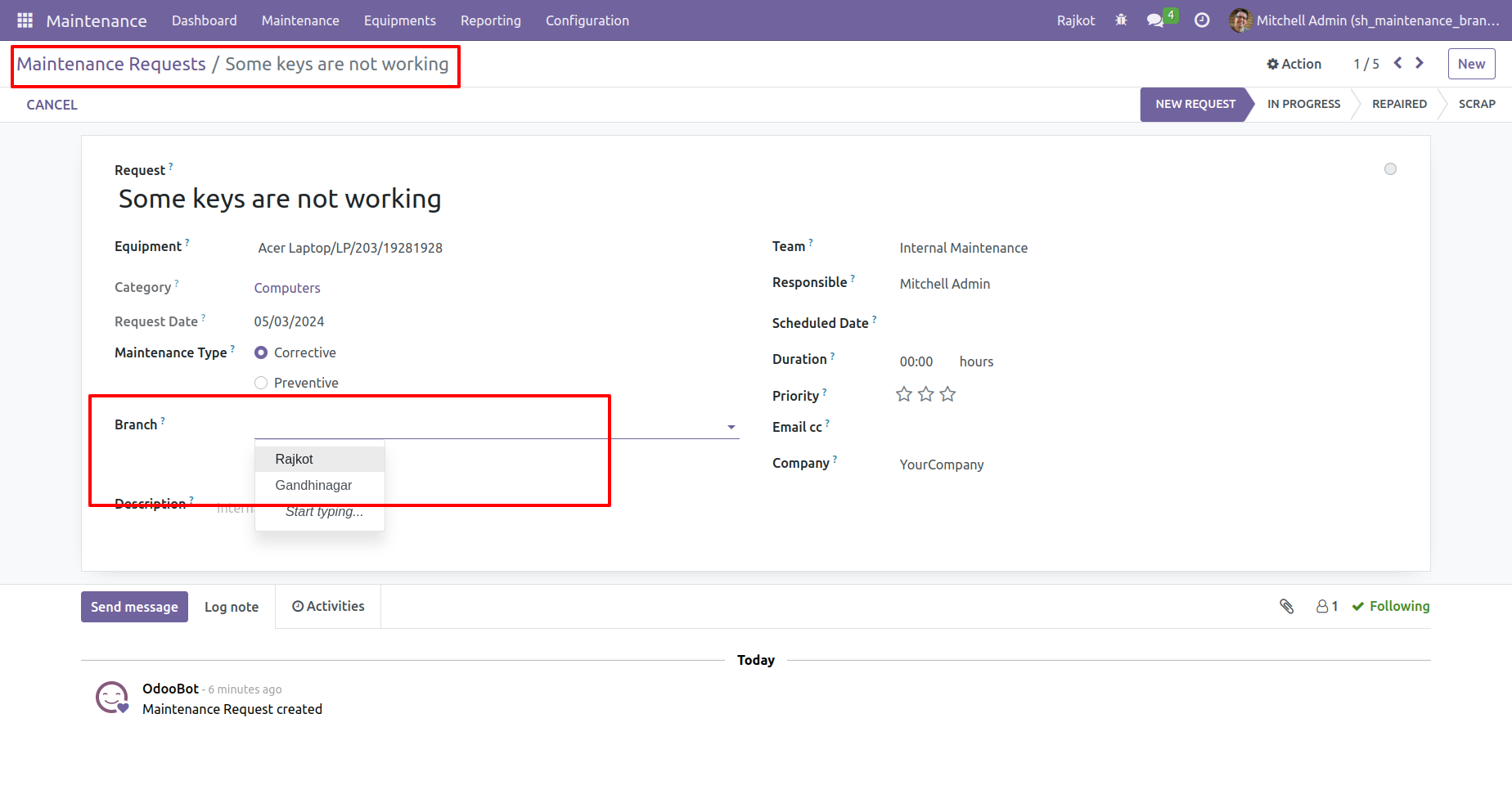The image size is (1512, 790).
Task: Go back to Maintenance Requests breadcrumb
Action: coord(111,64)
